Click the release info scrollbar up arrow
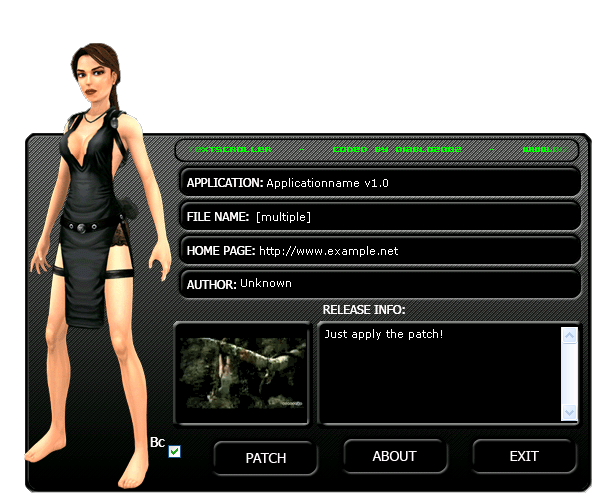 [569, 336]
